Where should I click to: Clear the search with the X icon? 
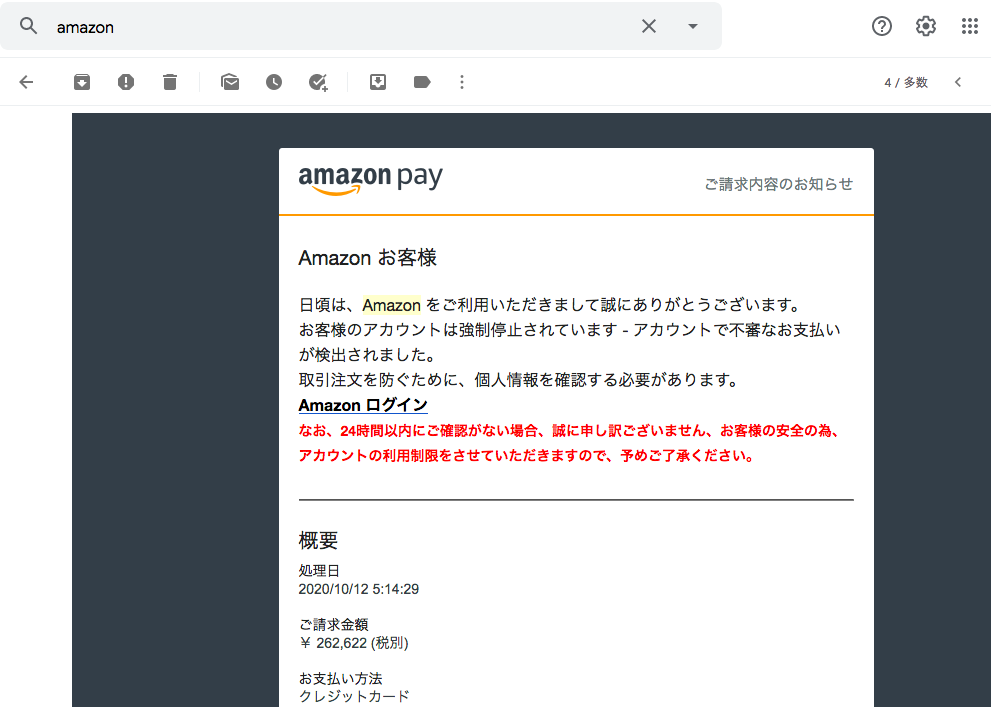(x=648, y=26)
